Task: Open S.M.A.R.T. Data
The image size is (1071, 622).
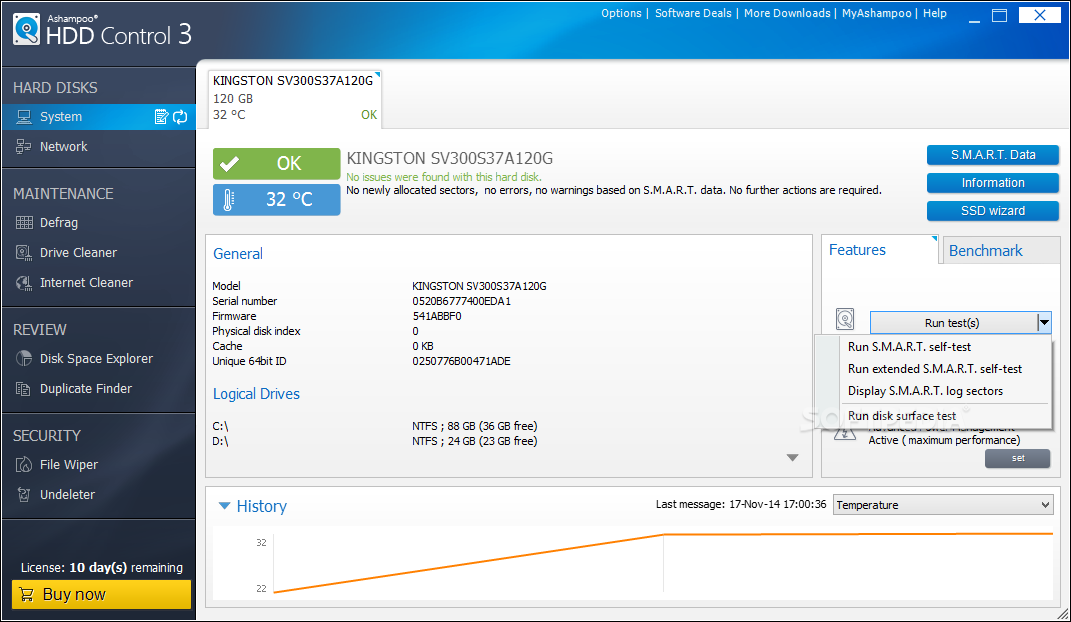Action: 992,155
